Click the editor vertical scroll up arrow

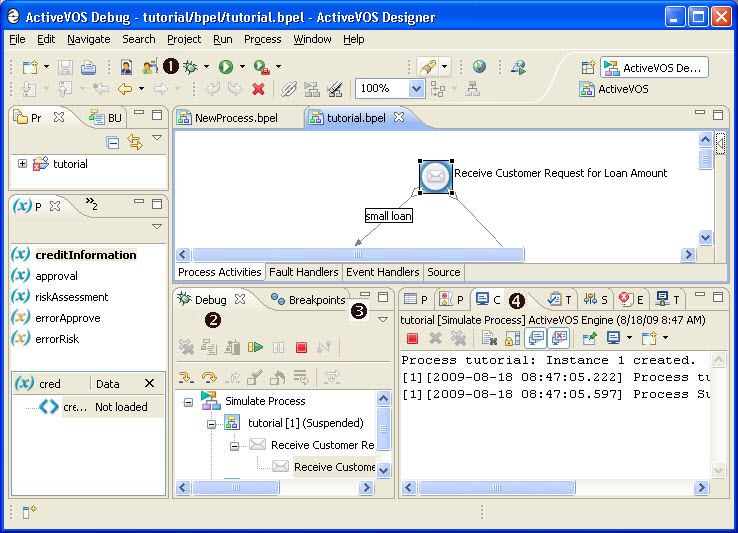point(705,139)
